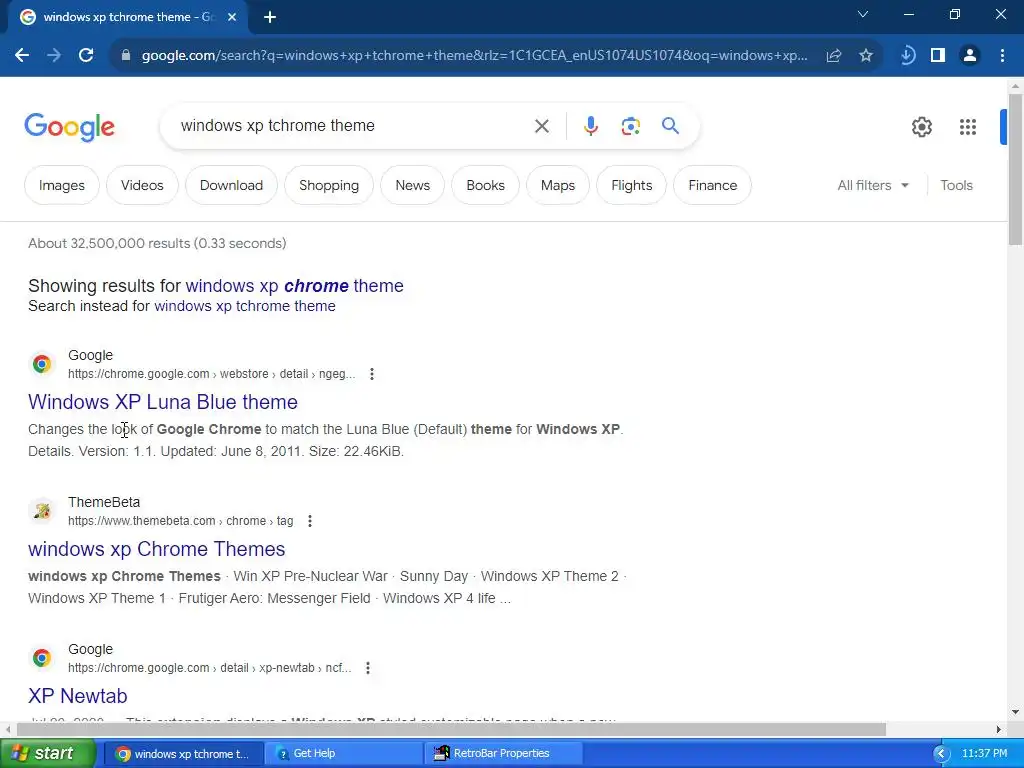Open Google quick settings gear

coord(921,127)
